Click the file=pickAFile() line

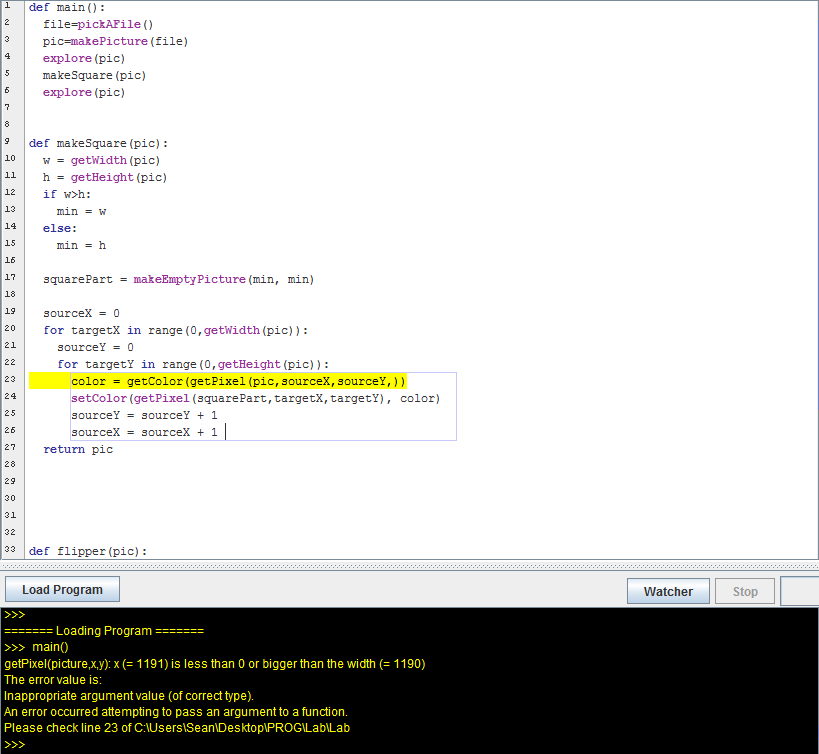coord(98,24)
